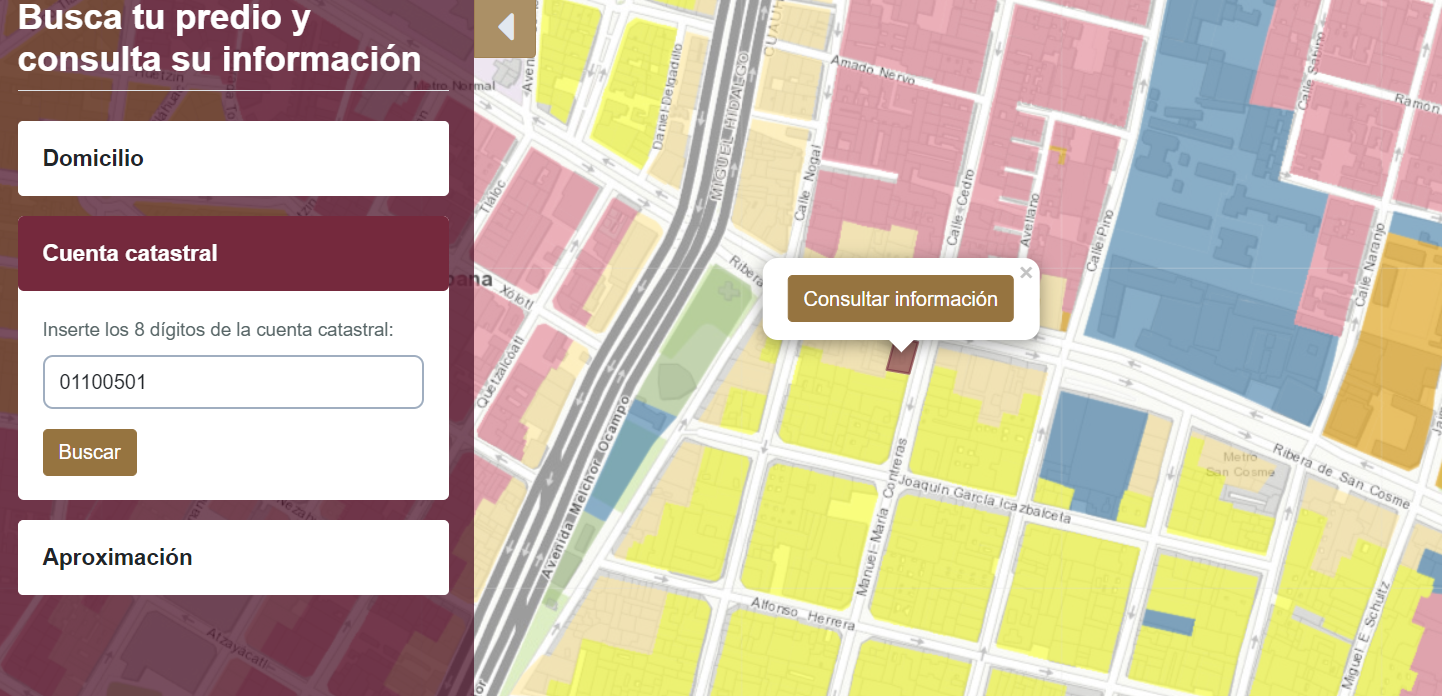The width and height of the screenshot is (1442, 696).
Task: Click the Consultar información button
Action: (x=901, y=299)
